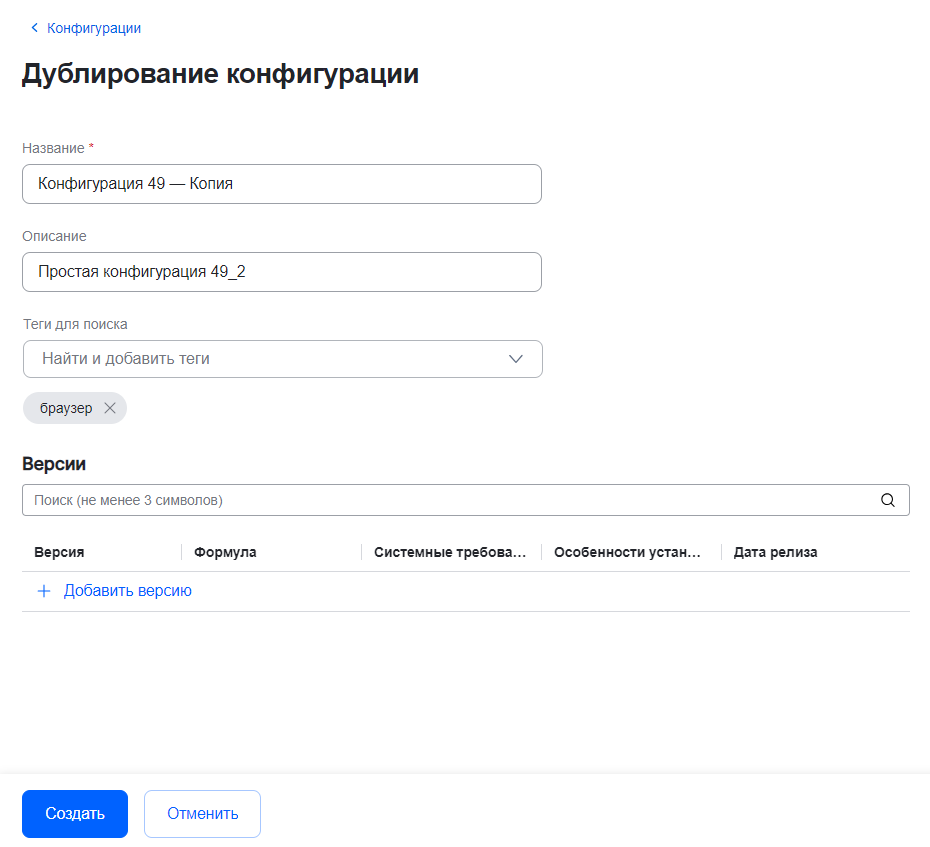Click the Особенности установки column header
The width and height of the screenshot is (930, 847).
pos(627,552)
